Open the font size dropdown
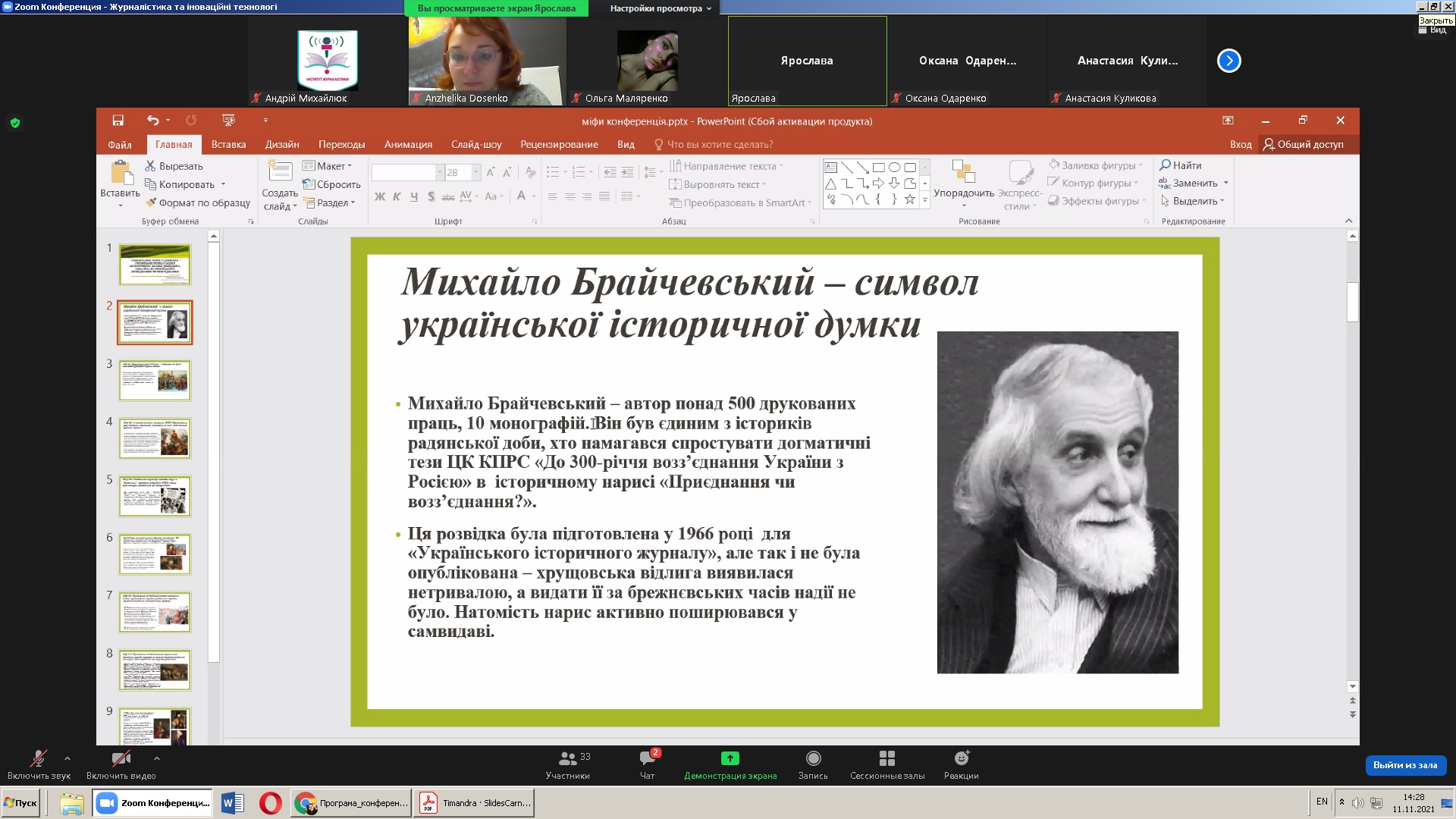The height and width of the screenshot is (819, 1456). 476,172
